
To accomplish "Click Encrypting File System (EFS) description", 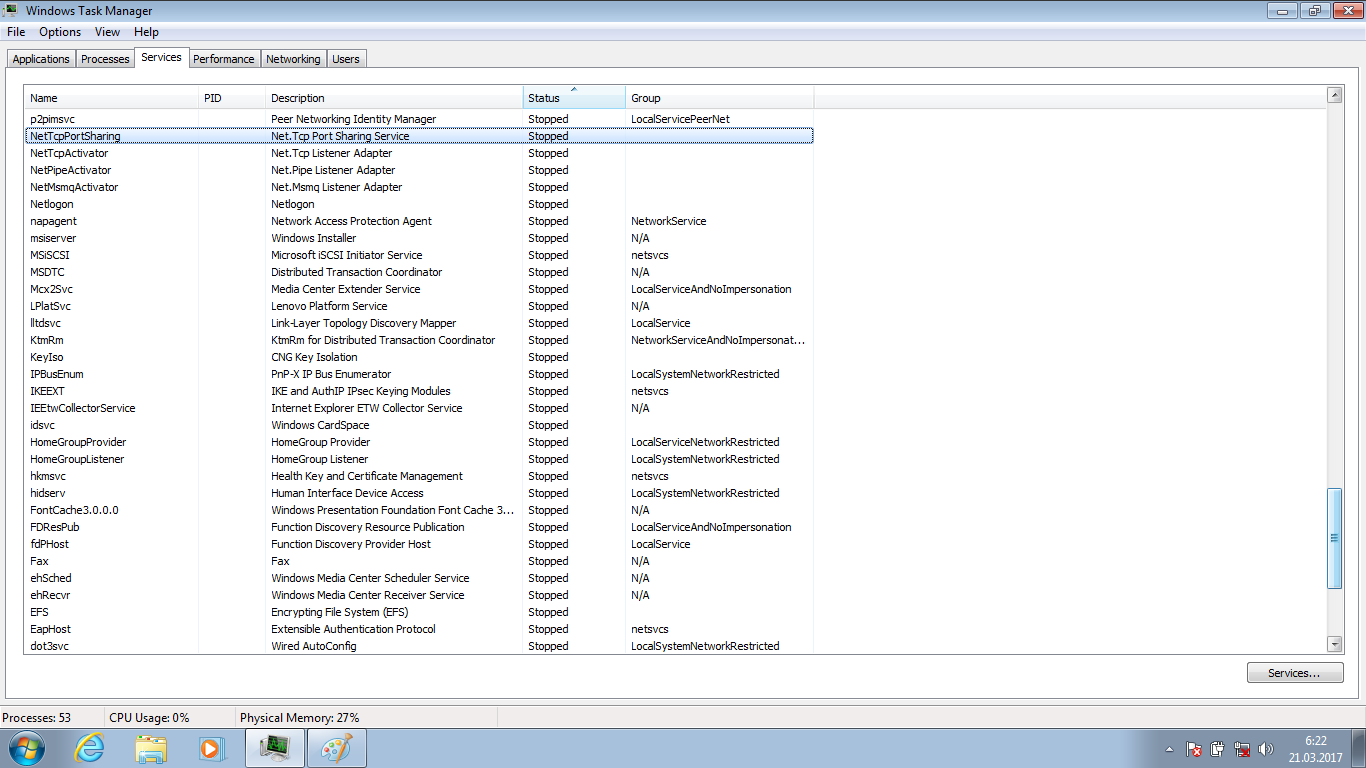I will click(x=339, y=612).
